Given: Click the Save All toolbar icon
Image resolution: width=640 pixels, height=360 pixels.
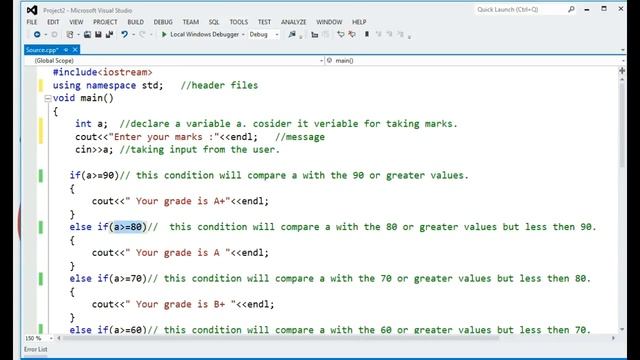Looking at the screenshot, I should tap(109, 35).
